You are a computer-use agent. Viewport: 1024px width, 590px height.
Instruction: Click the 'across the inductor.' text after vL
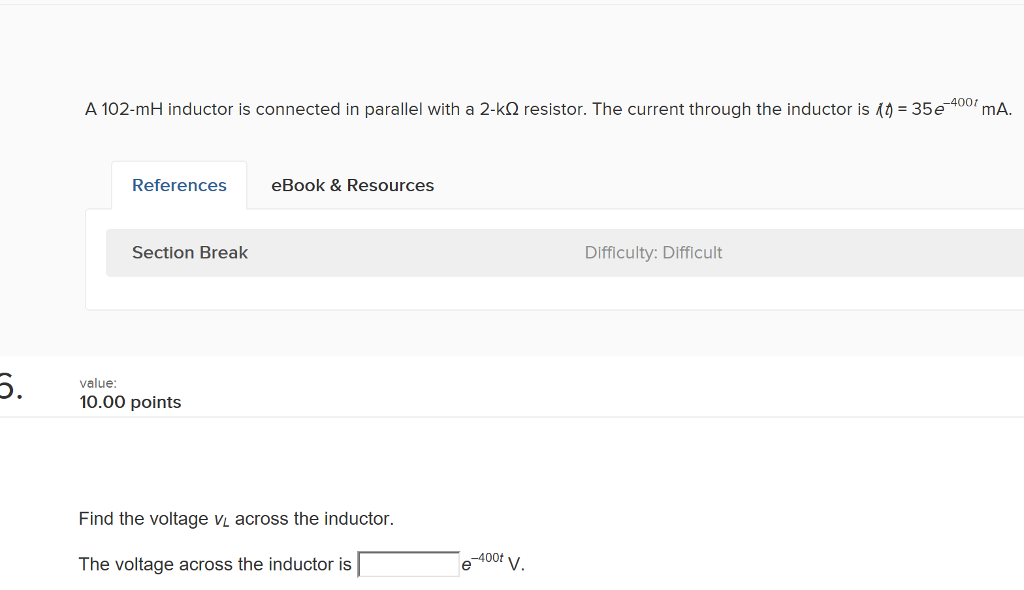pyautogui.click(x=314, y=519)
